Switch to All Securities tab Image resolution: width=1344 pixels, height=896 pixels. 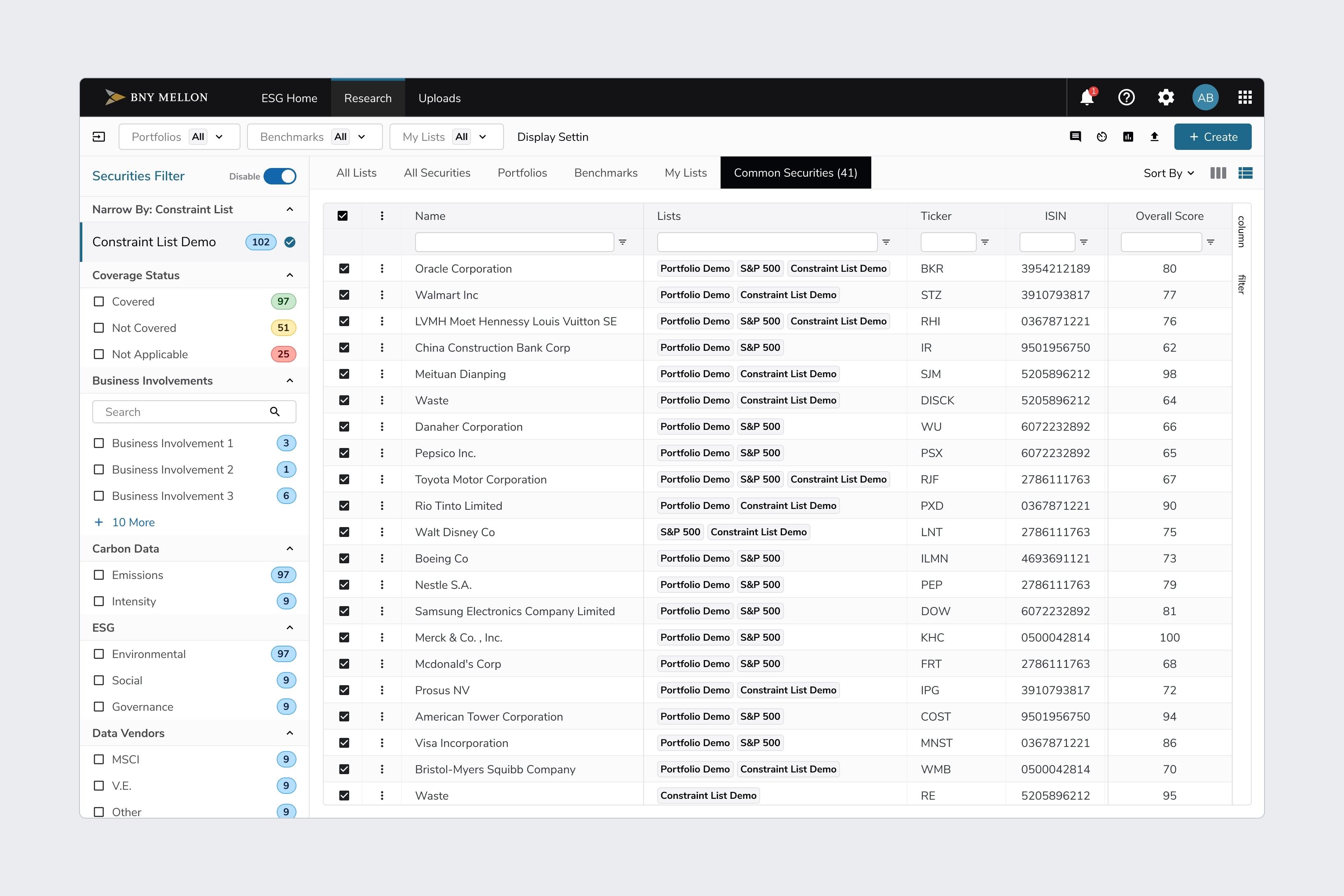437,173
